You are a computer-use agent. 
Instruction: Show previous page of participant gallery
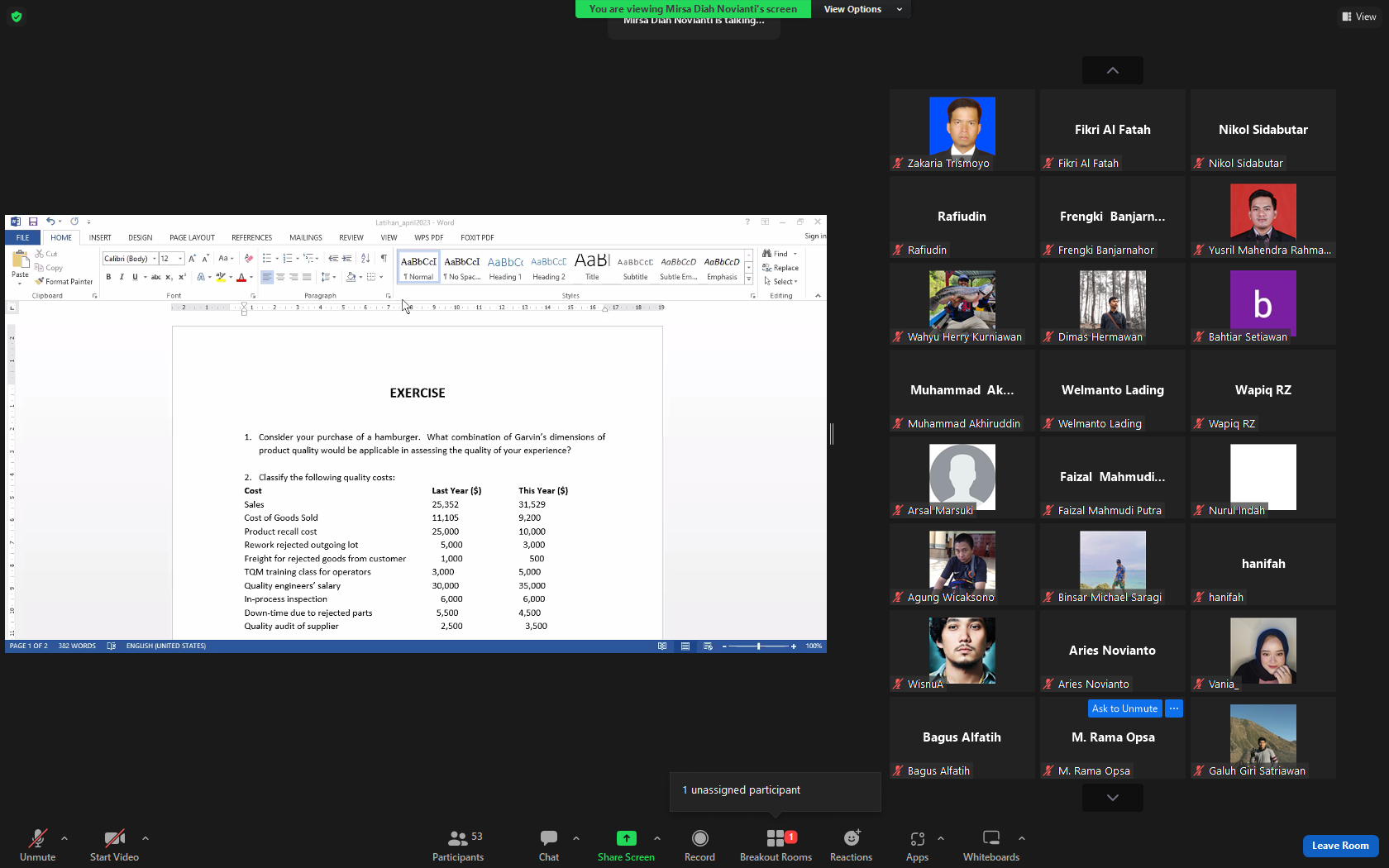pos(1113,70)
